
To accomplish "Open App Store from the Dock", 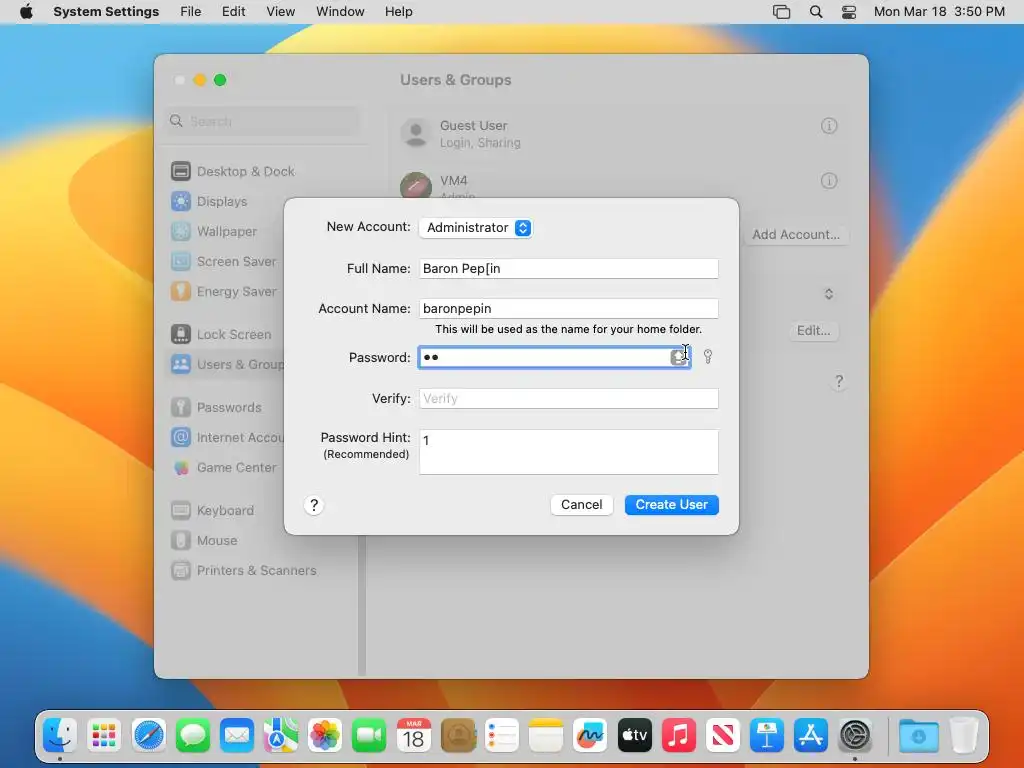I will coord(811,736).
